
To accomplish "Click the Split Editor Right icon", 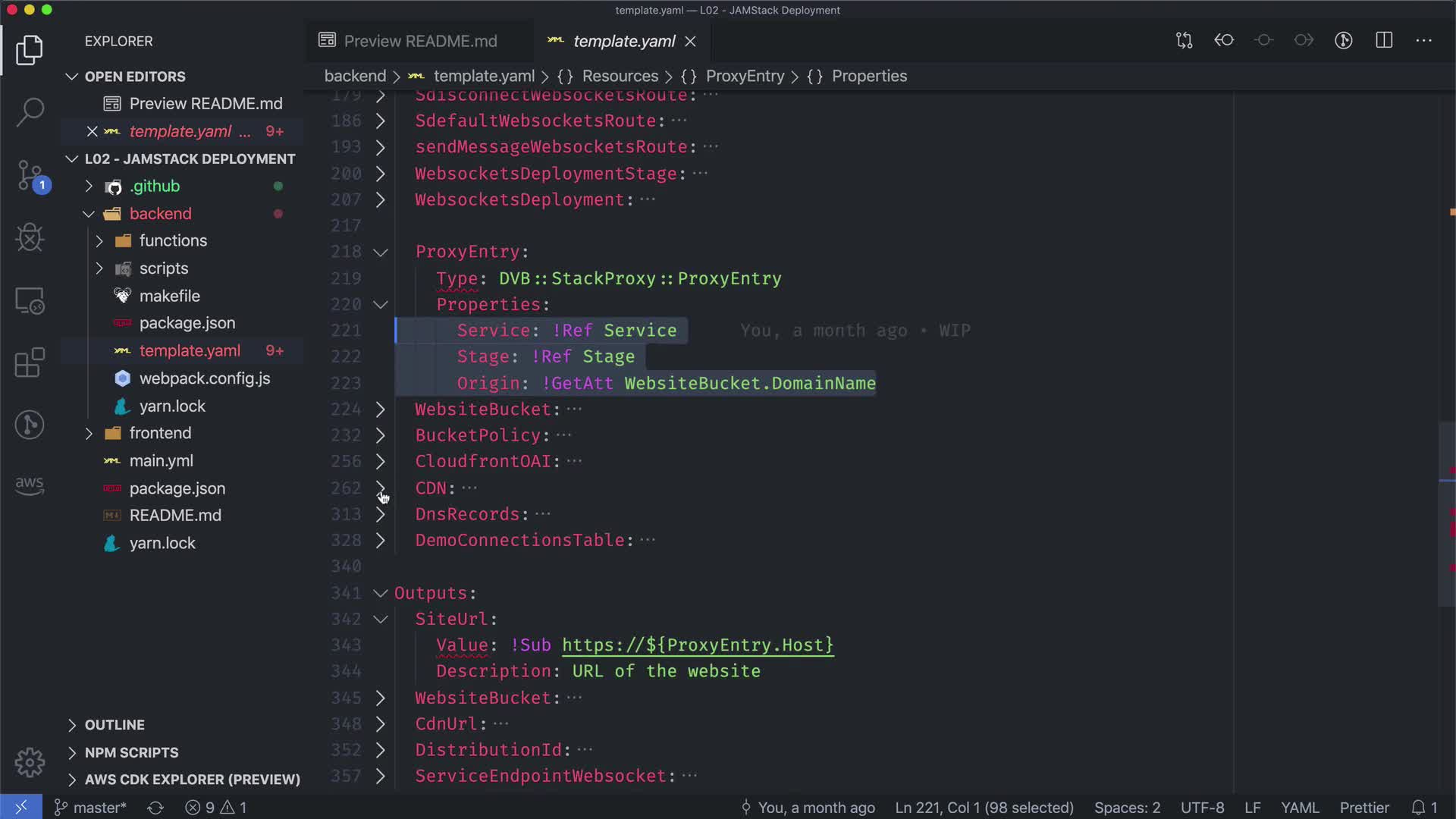I will pos(1384,41).
